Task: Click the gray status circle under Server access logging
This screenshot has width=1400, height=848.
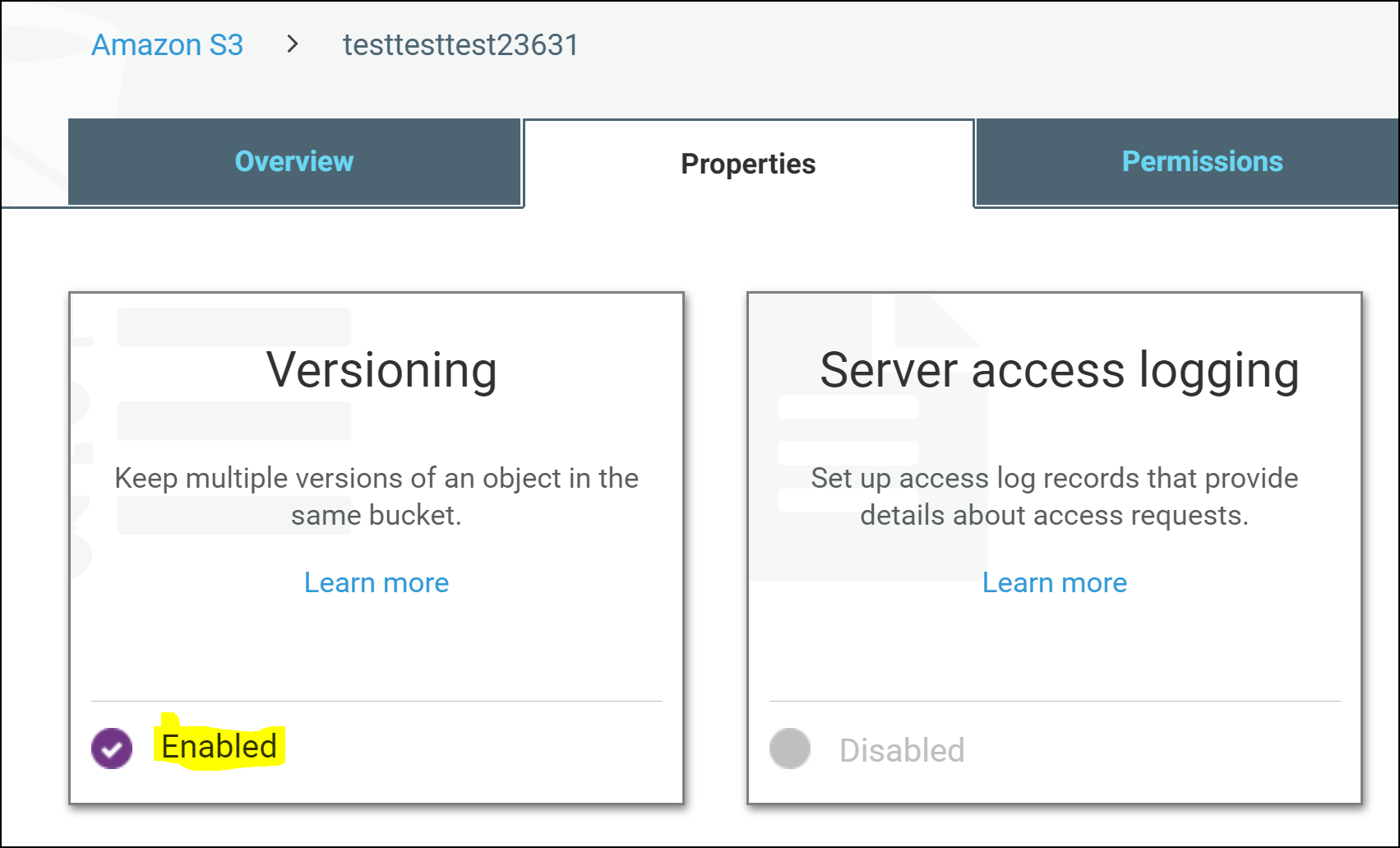Action: (789, 748)
